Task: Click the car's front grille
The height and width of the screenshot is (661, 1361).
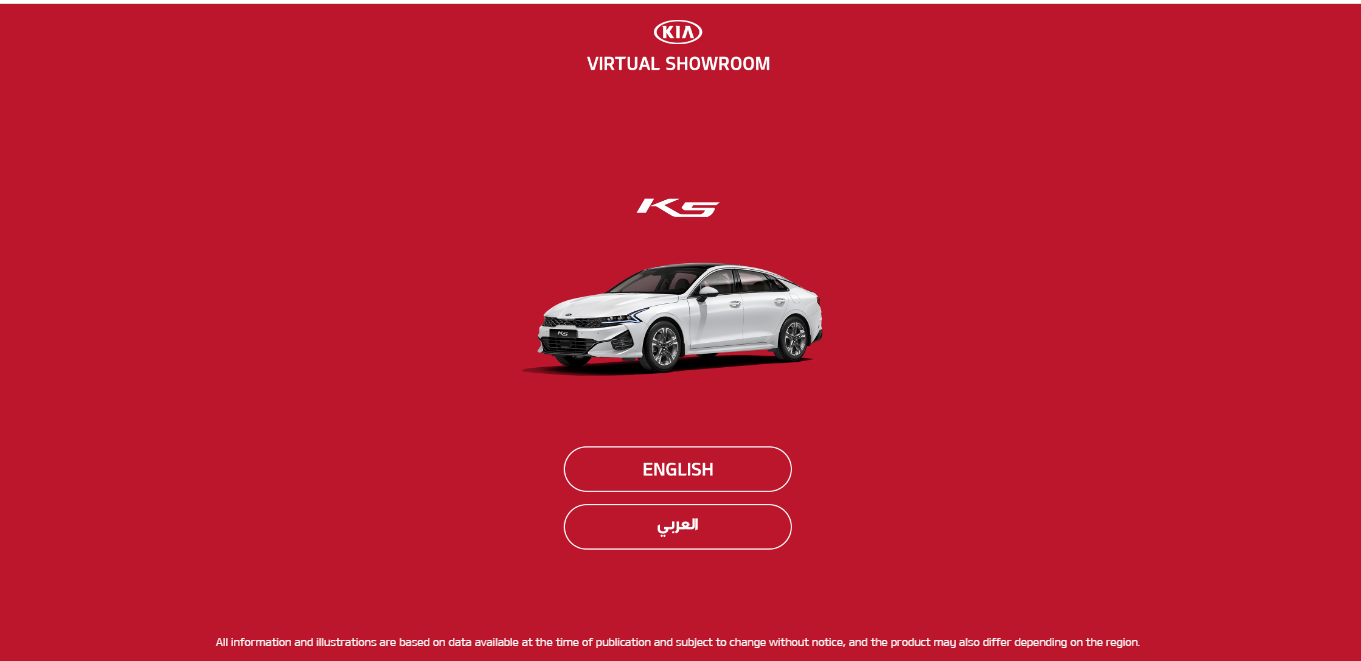Action: point(572,322)
